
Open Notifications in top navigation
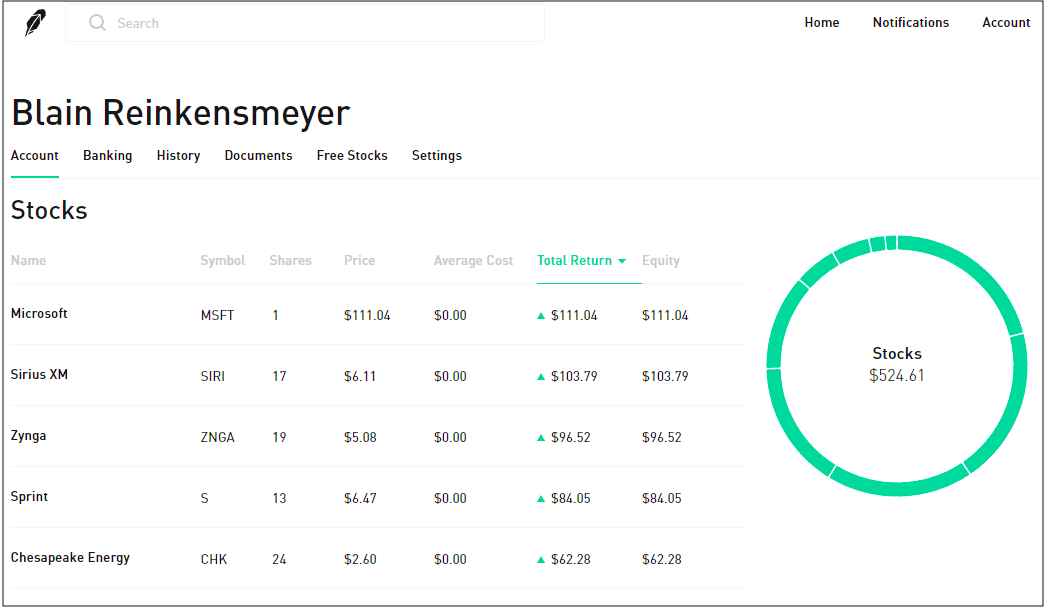pos(910,23)
